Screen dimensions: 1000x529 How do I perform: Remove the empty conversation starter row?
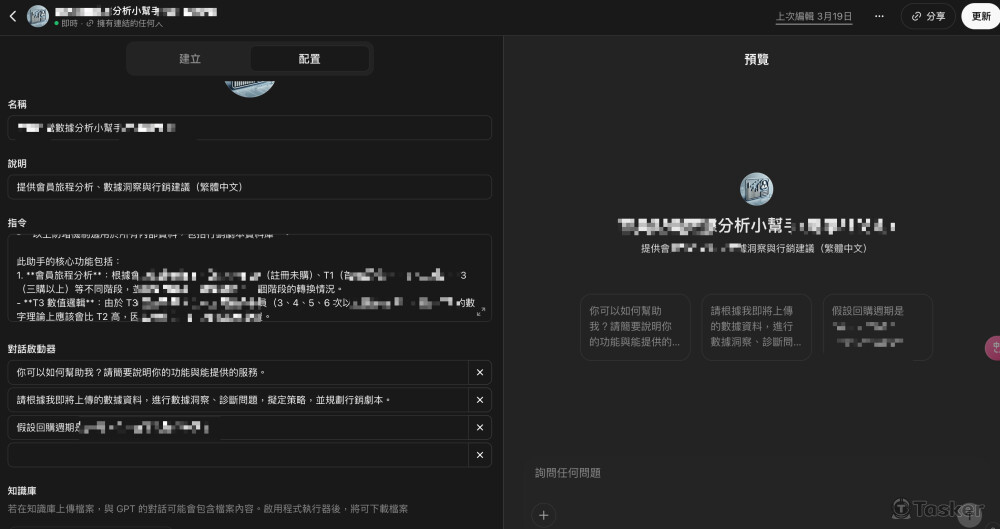(x=480, y=455)
